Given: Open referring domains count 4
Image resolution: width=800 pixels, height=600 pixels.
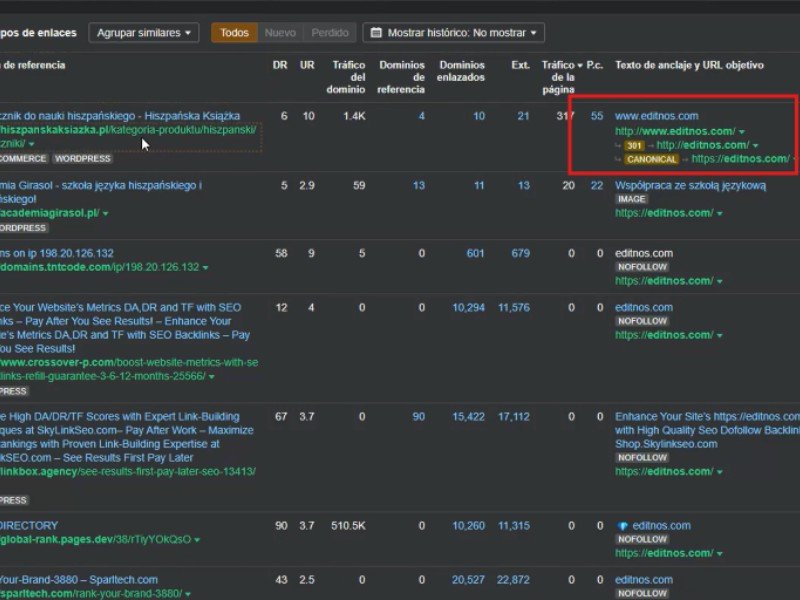Looking at the screenshot, I should pos(421,116).
